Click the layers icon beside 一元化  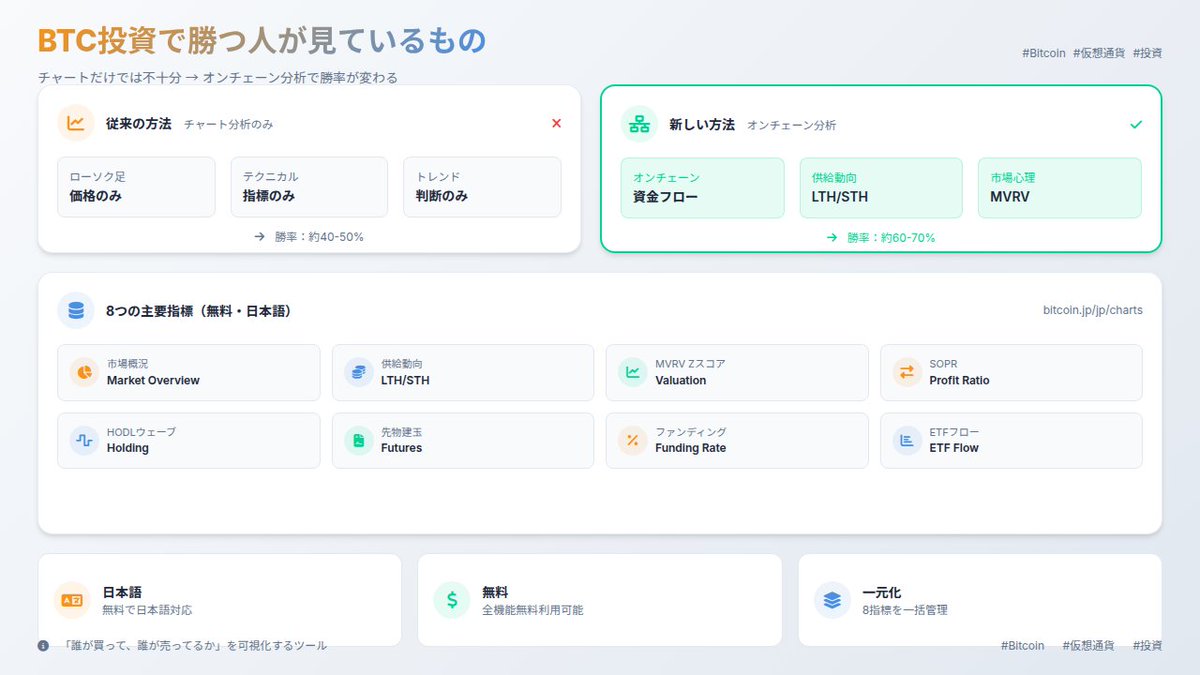[x=832, y=600]
